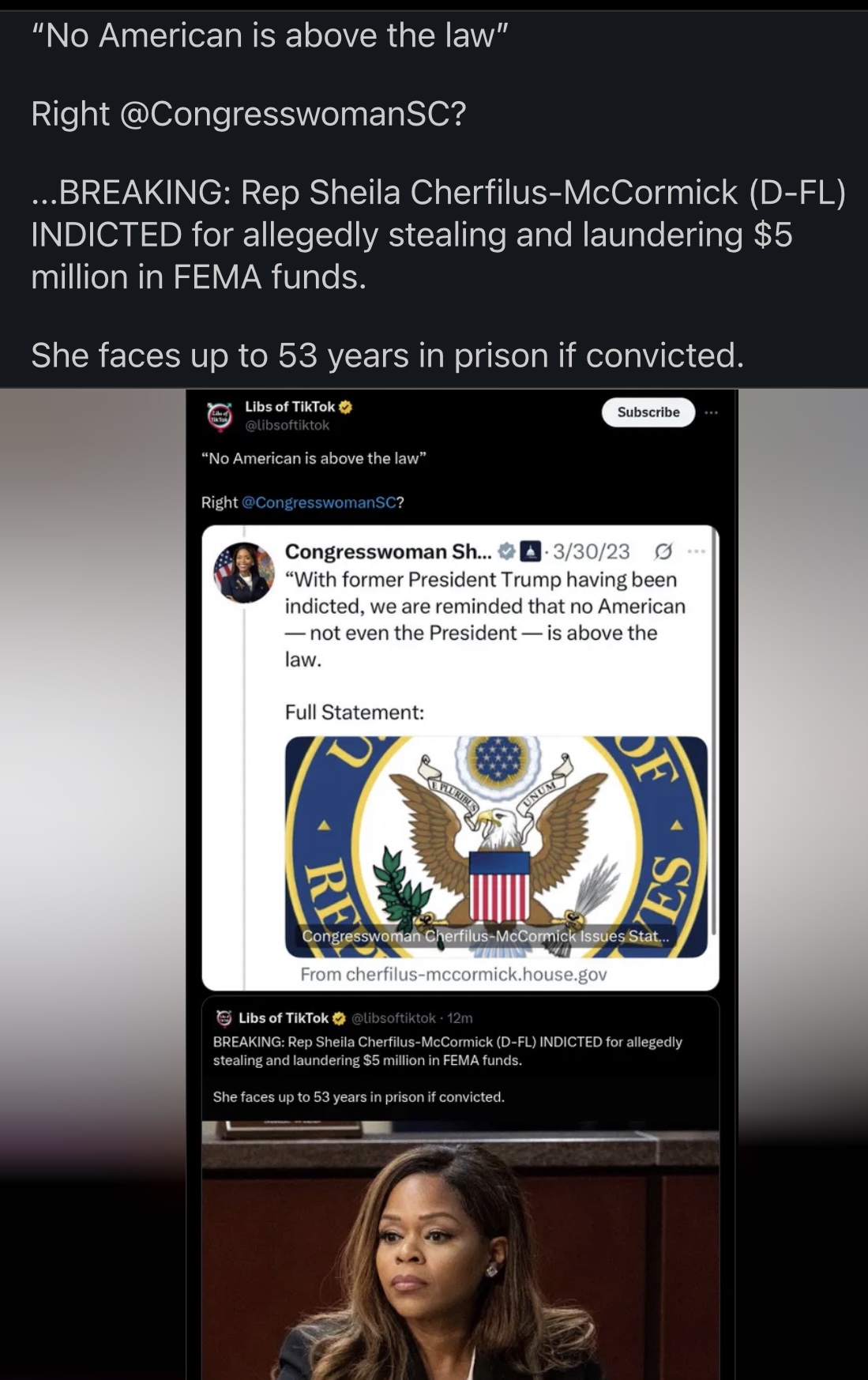Click the blue verified checkmark on Congresswoman's account
The width and height of the screenshot is (868, 1380).
coord(505,550)
